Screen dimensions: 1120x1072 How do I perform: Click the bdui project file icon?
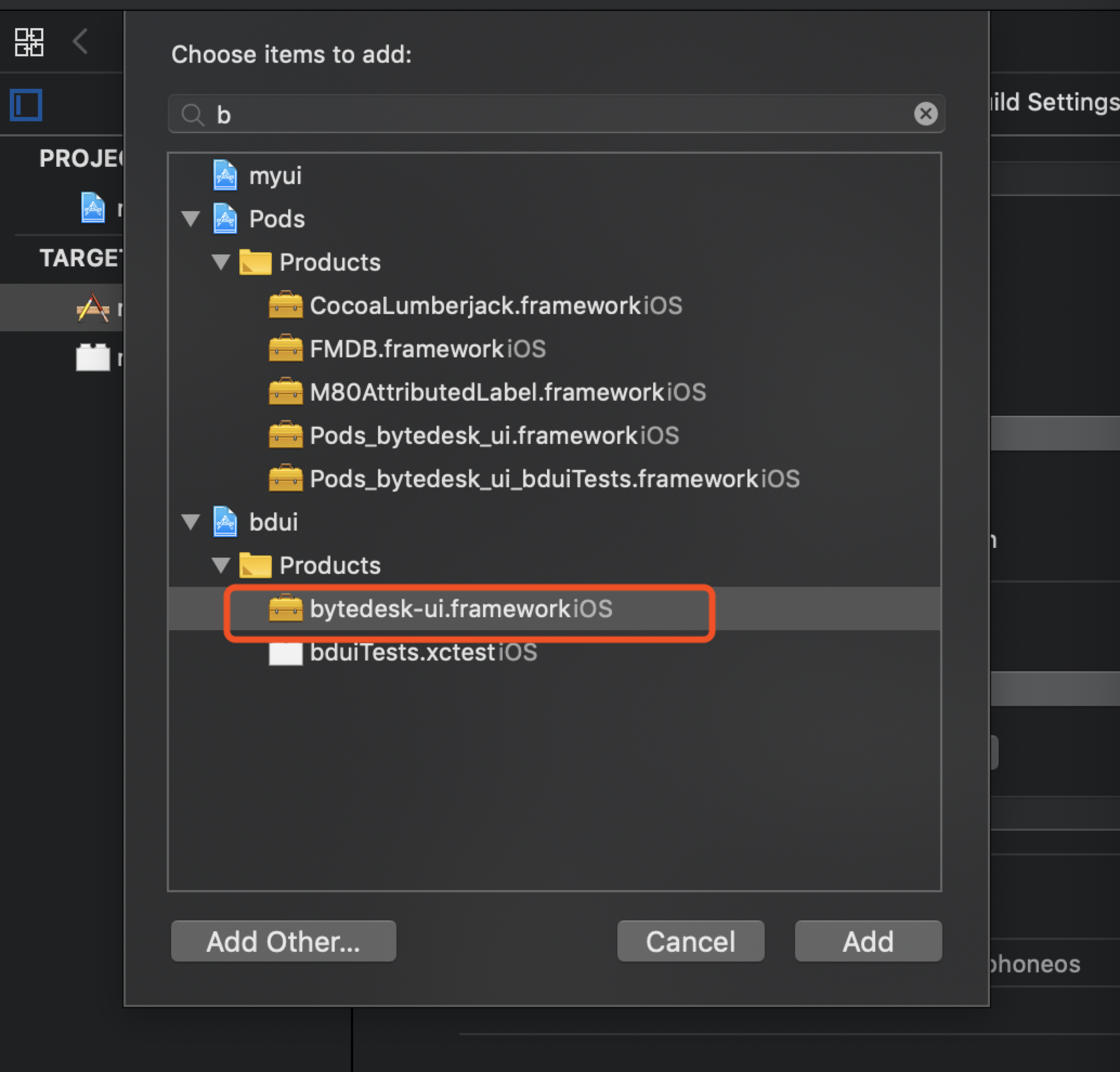[x=225, y=521]
